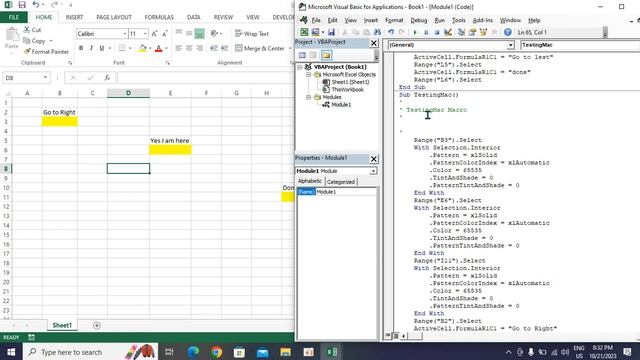The height and width of the screenshot is (360, 640).
Task: Open the Calibri font name dropdown
Action: (x=124, y=34)
